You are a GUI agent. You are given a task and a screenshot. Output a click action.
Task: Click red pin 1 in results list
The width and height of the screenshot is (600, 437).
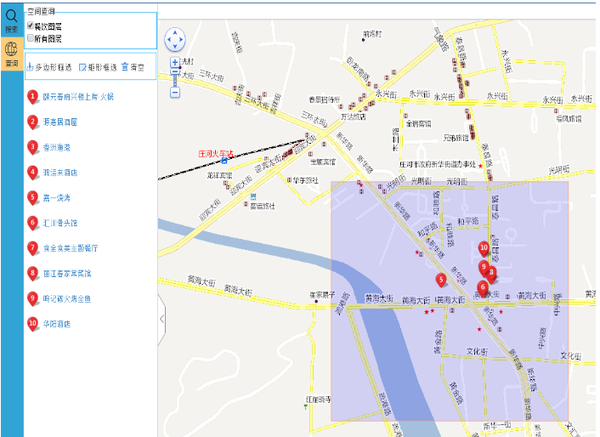point(33,97)
